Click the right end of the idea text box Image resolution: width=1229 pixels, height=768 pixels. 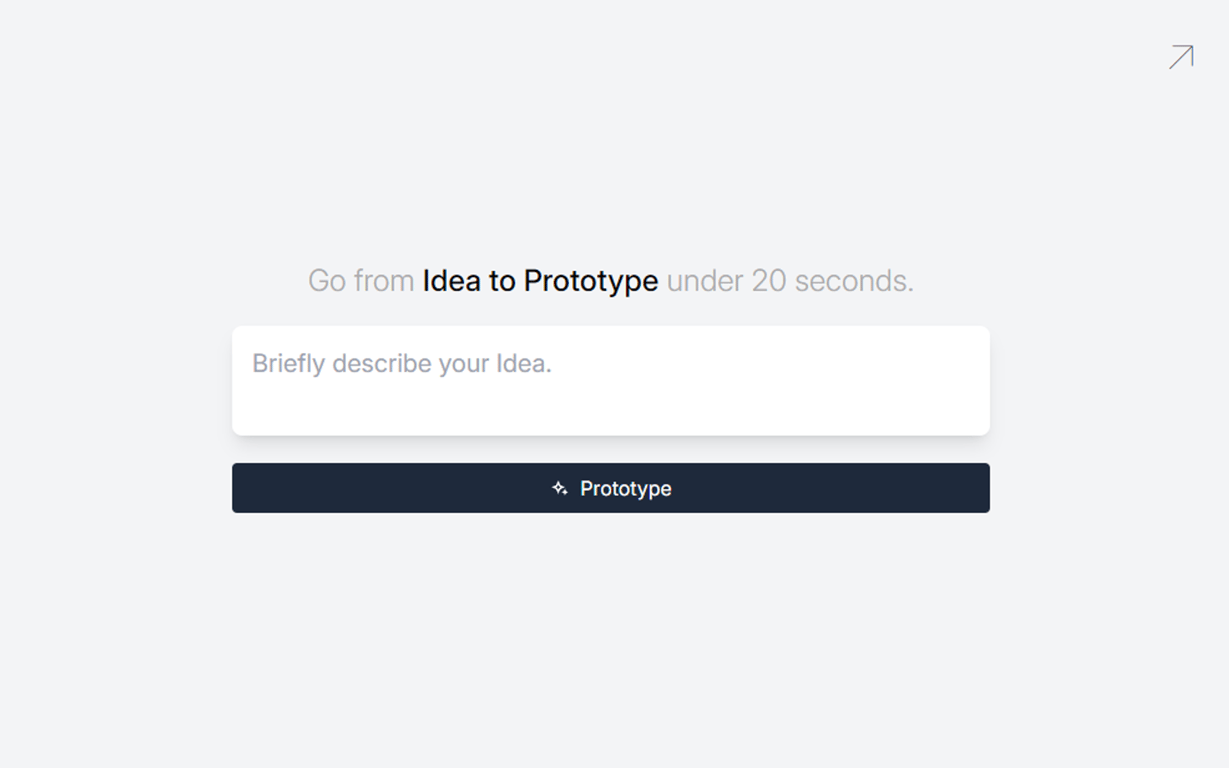[x=970, y=380]
